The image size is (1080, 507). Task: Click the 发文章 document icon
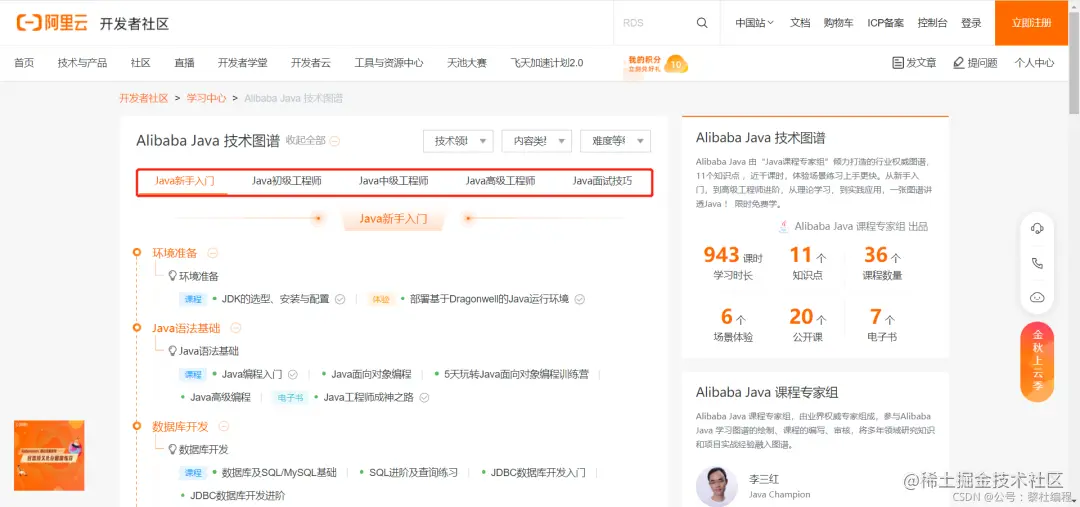pyautogui.click(x=897, y=63)
